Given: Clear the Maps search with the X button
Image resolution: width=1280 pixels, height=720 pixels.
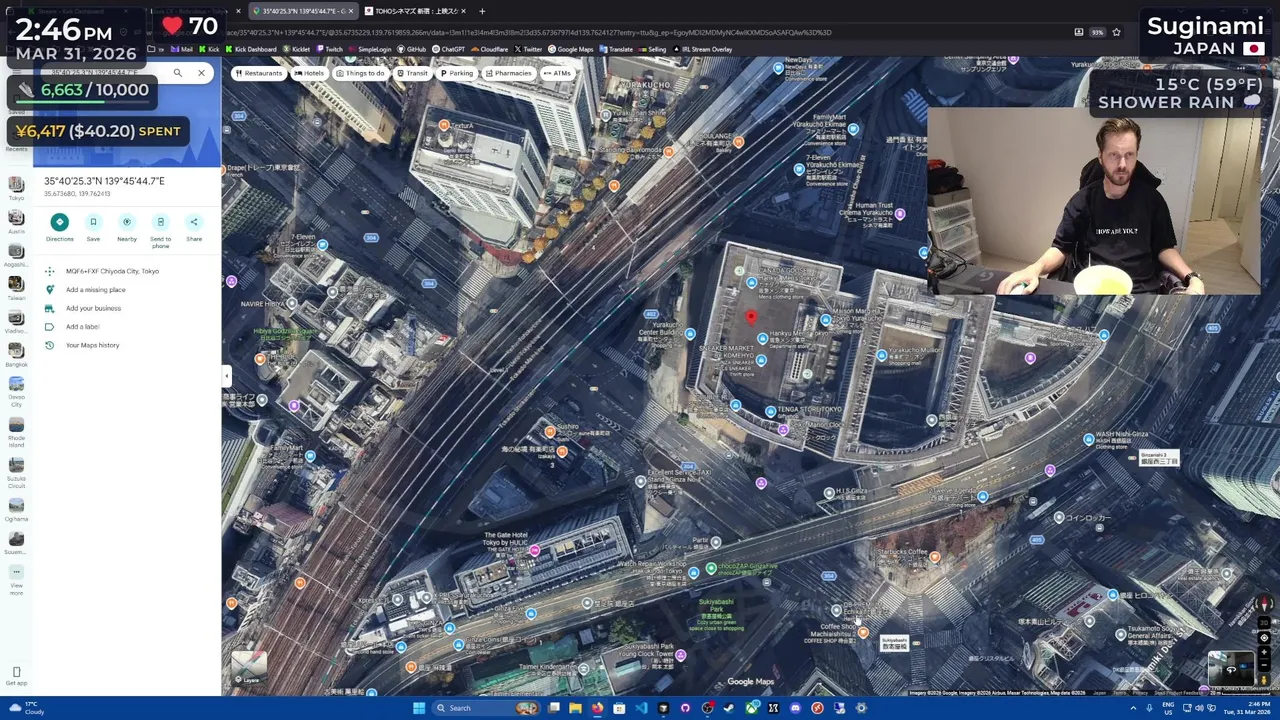Looking at the screenshot, I should (x=201, y=73).
